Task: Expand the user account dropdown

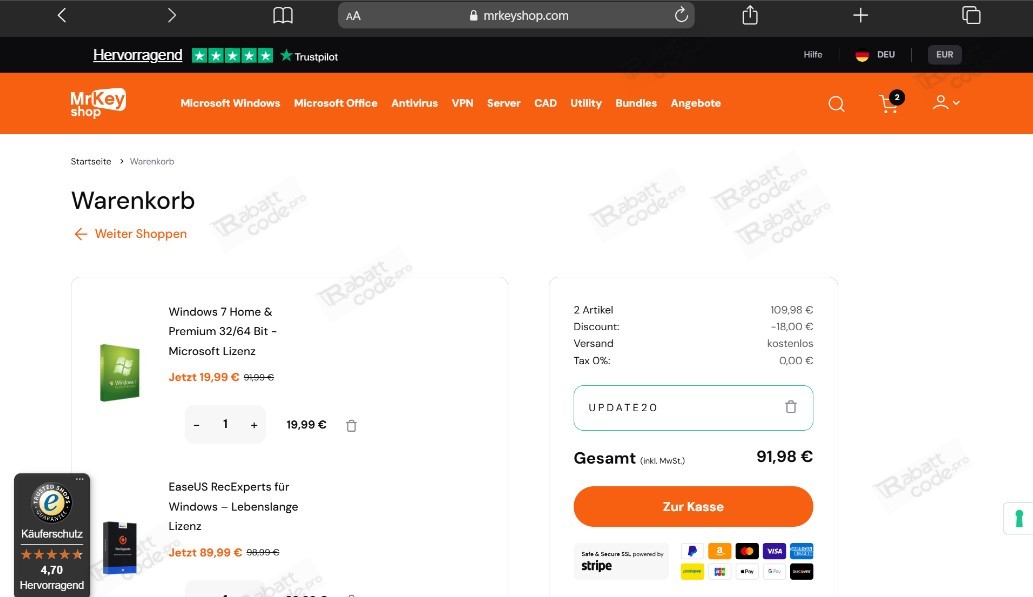Action: tap(946, 102)
